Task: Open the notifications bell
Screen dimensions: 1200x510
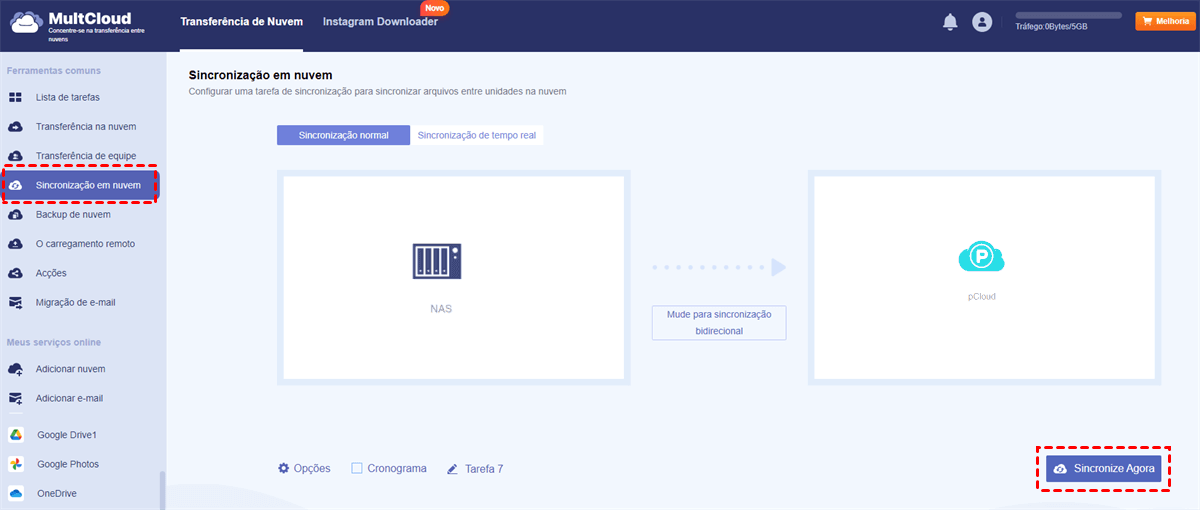Action: coord(950,22)
